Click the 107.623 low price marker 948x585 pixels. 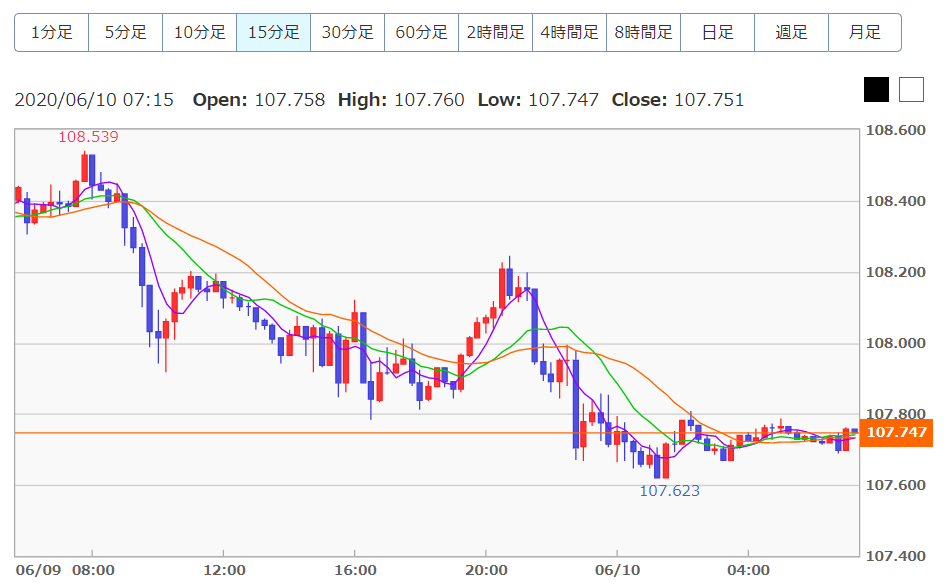[x=669, y=491]
